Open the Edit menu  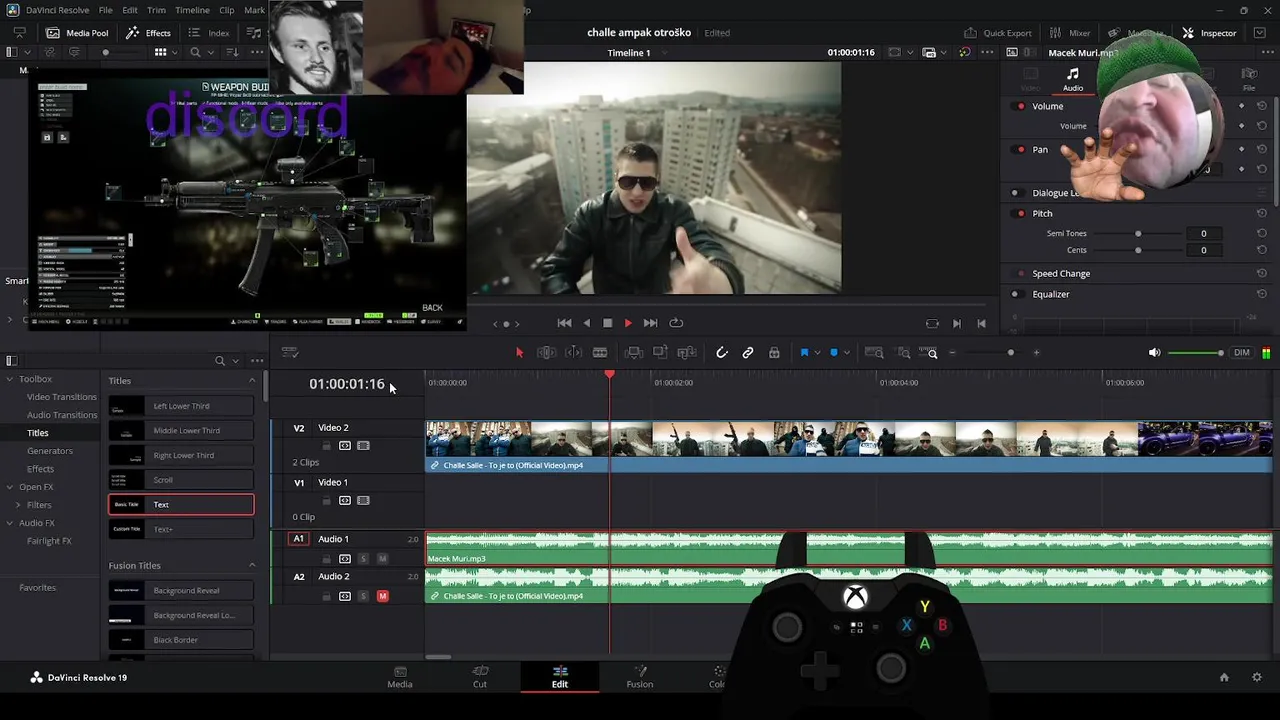[130, 10]
